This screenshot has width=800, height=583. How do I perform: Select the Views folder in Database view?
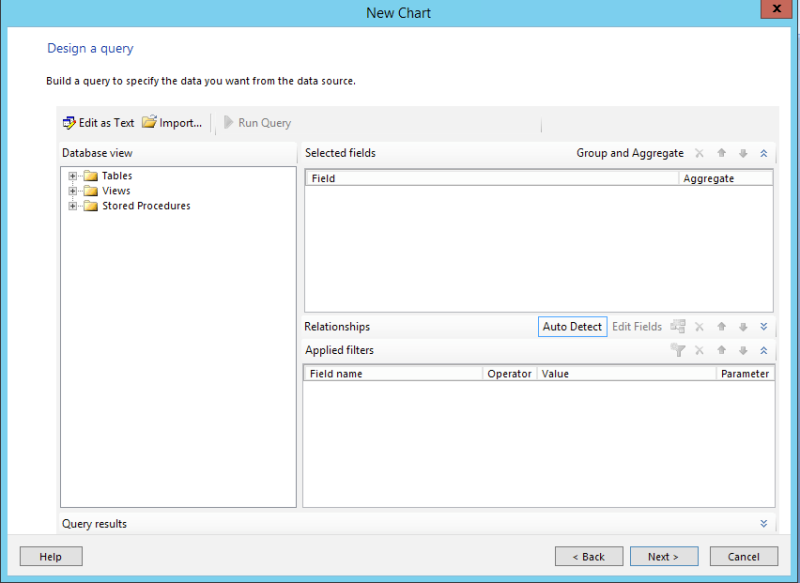(115, 190)
